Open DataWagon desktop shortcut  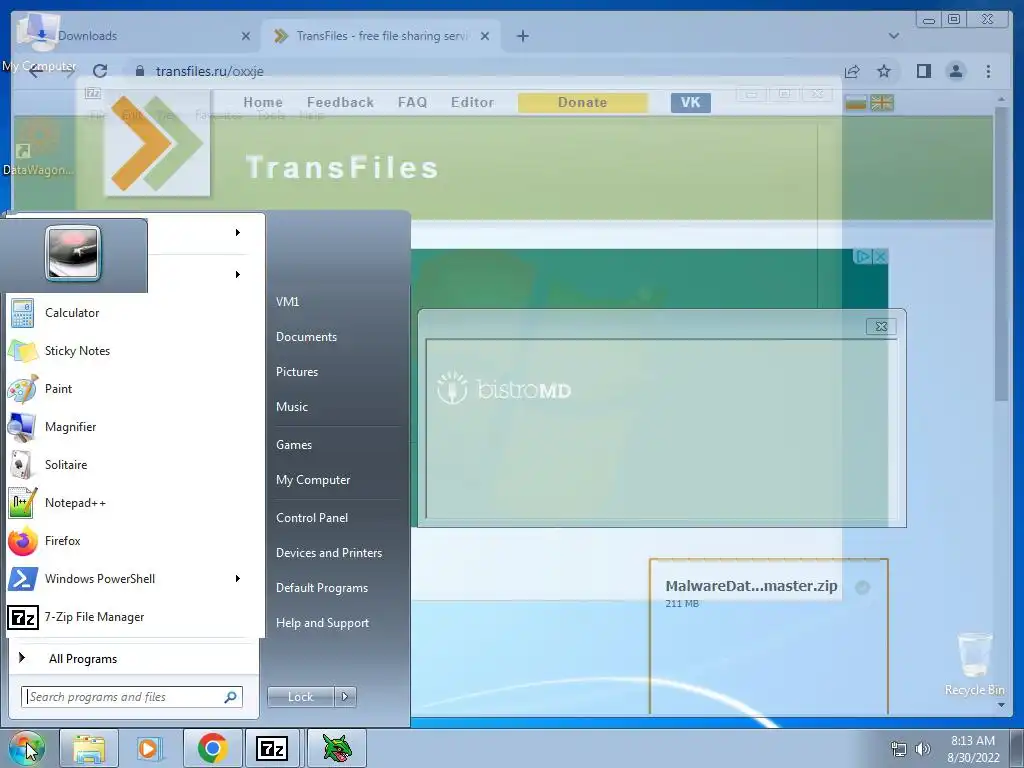tap(38, 149)
